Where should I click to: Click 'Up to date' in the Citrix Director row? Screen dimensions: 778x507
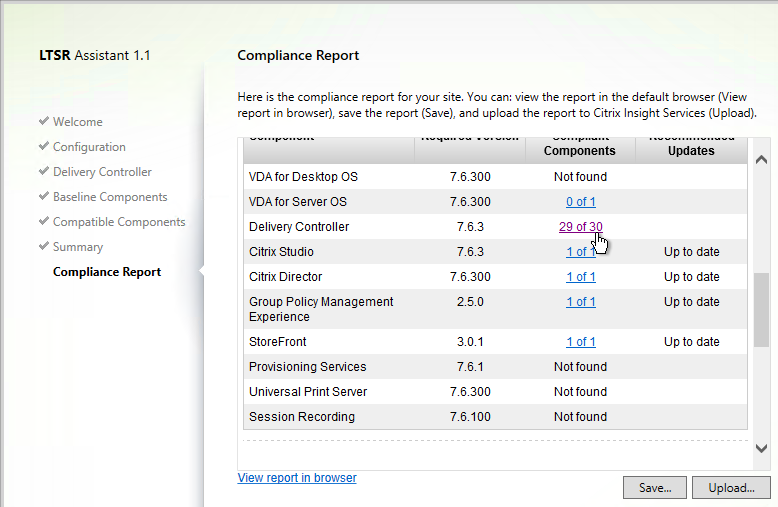692,277
